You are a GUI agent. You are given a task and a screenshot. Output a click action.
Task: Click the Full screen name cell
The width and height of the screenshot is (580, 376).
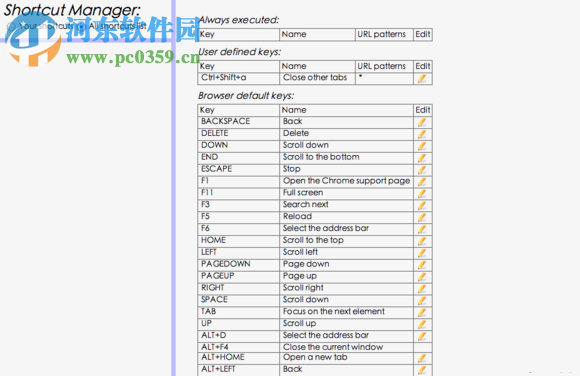pos(346,193)
